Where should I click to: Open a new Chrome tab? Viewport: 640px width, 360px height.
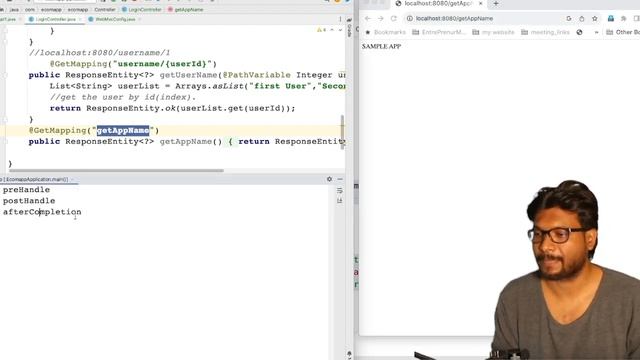point(496,3)
